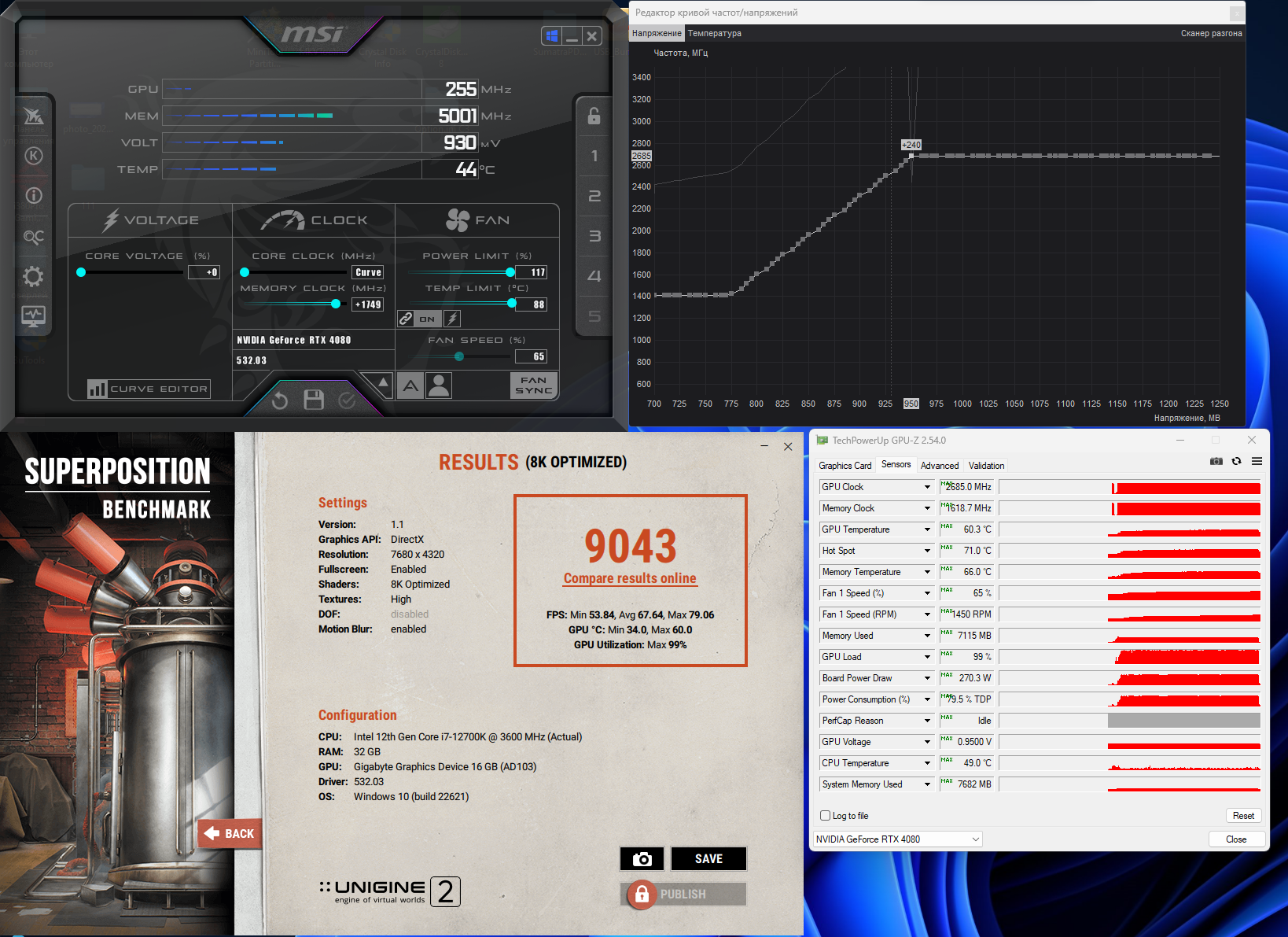
Task: Minimize the MSI Afterburner window
Action: coord(572,36)
